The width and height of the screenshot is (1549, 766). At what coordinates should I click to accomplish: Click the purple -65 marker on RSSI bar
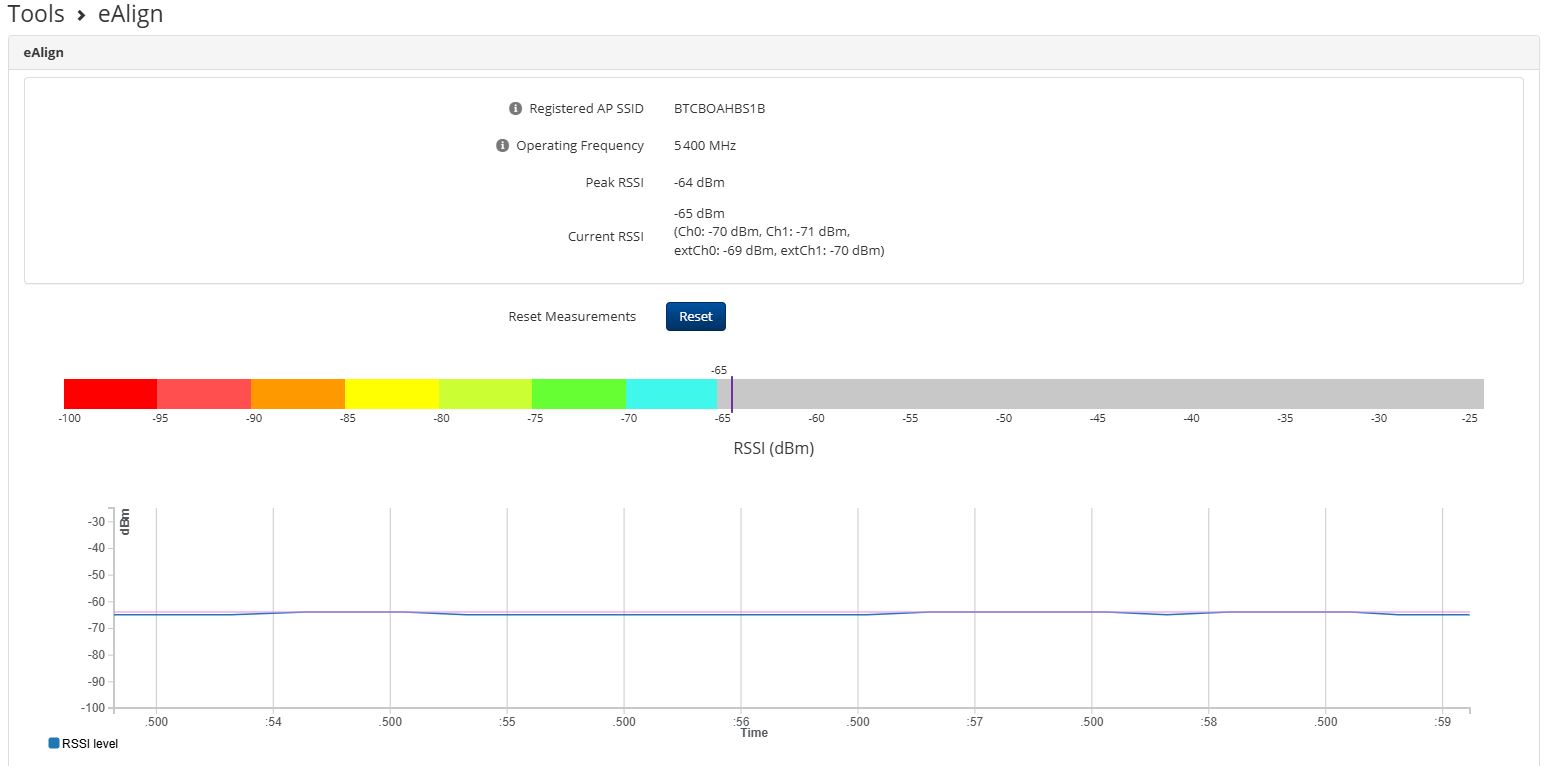pos(732,392)
